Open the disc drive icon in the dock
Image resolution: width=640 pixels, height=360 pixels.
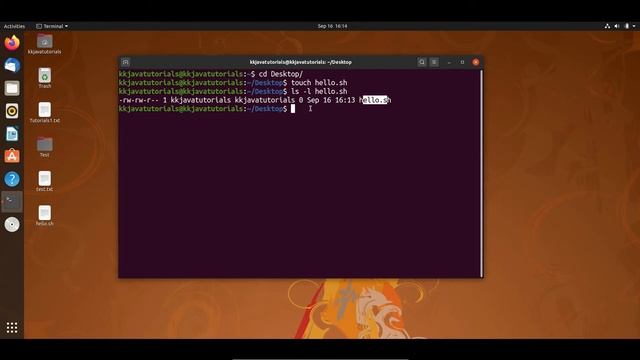click(12, 224)
